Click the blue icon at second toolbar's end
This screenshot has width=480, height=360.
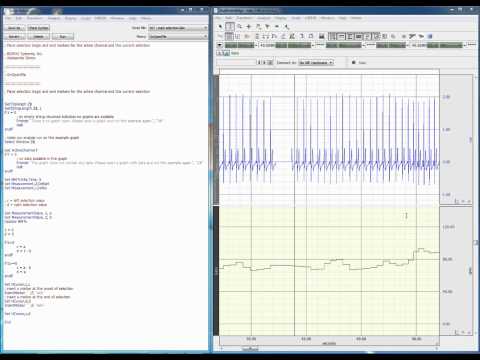click(430, 36)
